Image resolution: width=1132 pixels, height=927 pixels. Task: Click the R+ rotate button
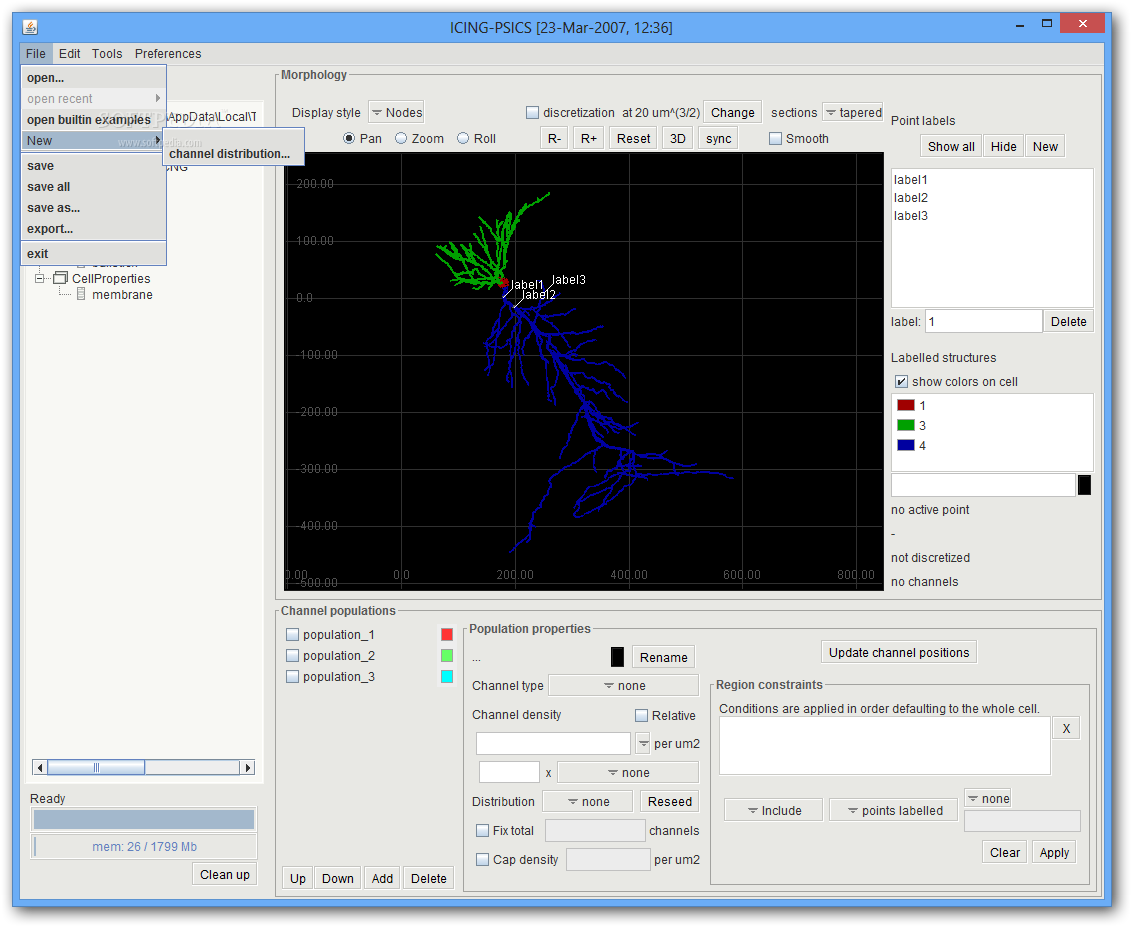(x=589, y=139)
